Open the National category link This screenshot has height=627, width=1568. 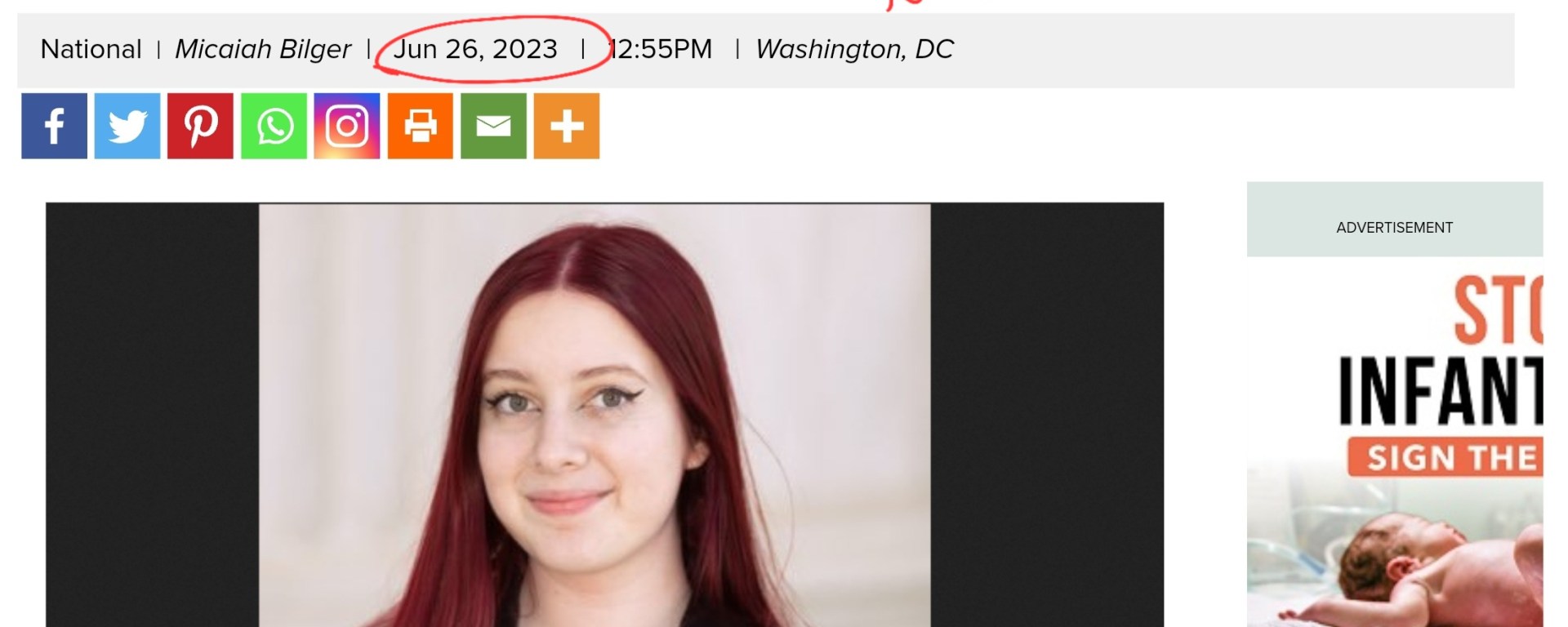pos(91,50)
